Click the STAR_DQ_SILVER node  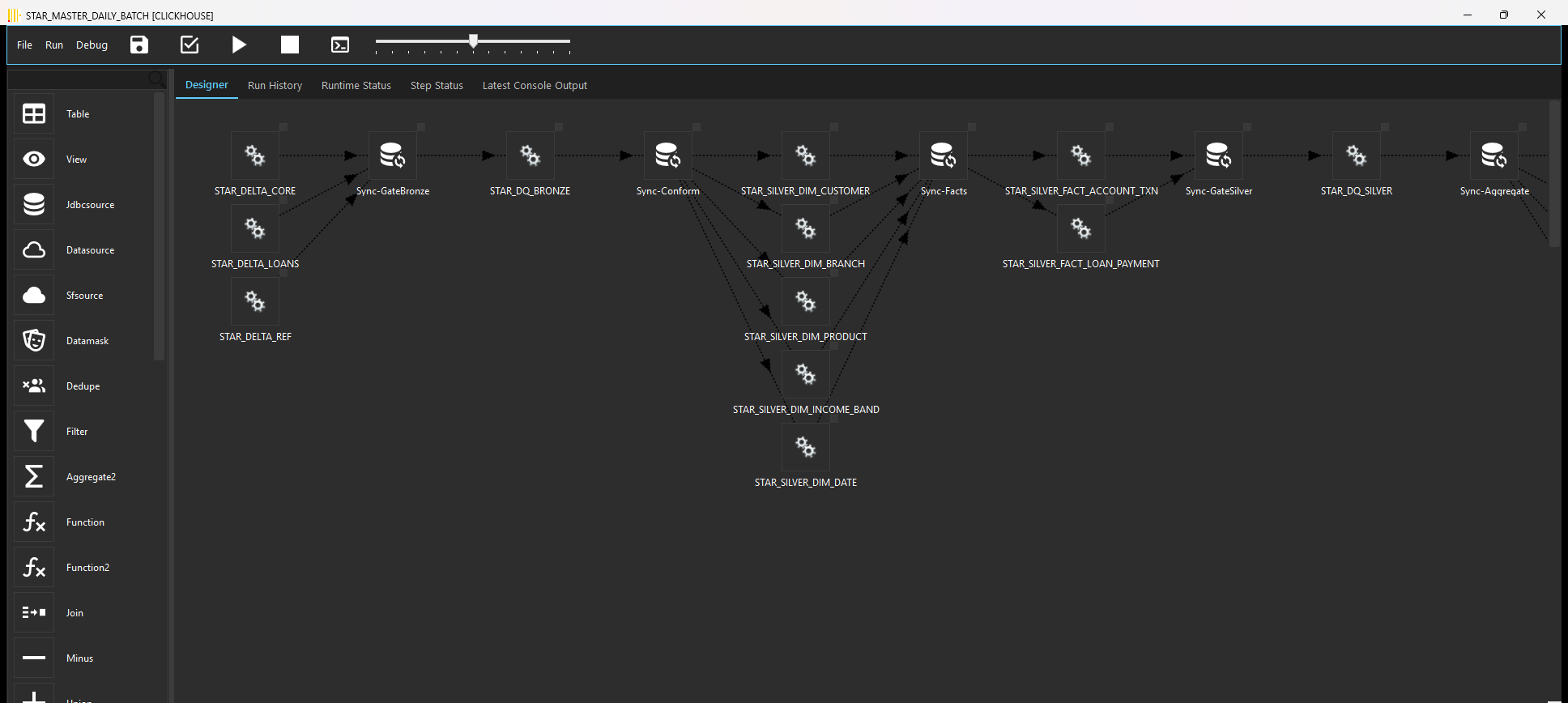(x=1357, y=156)
